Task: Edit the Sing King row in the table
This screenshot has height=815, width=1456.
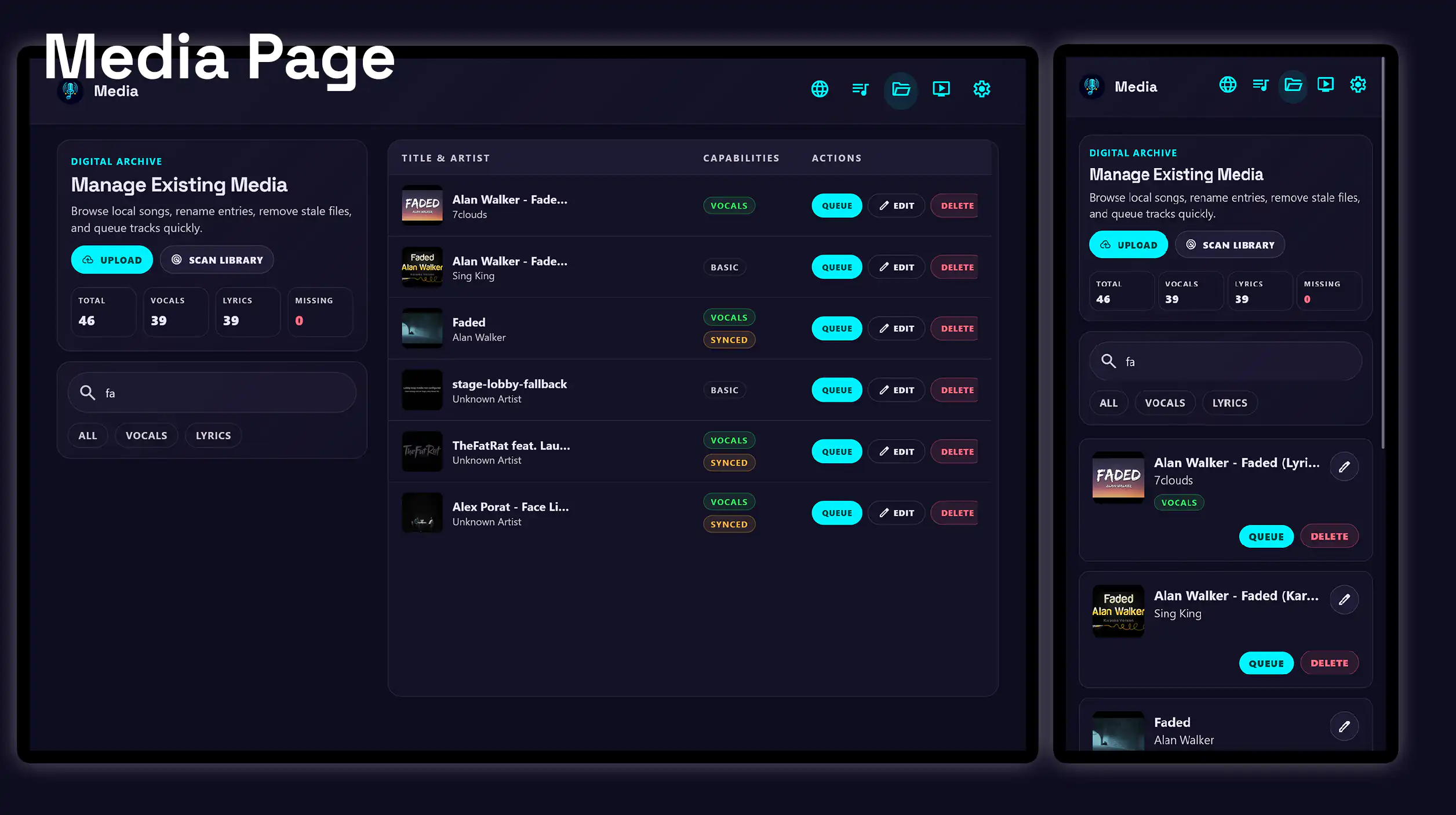Action: pos(896,267)
